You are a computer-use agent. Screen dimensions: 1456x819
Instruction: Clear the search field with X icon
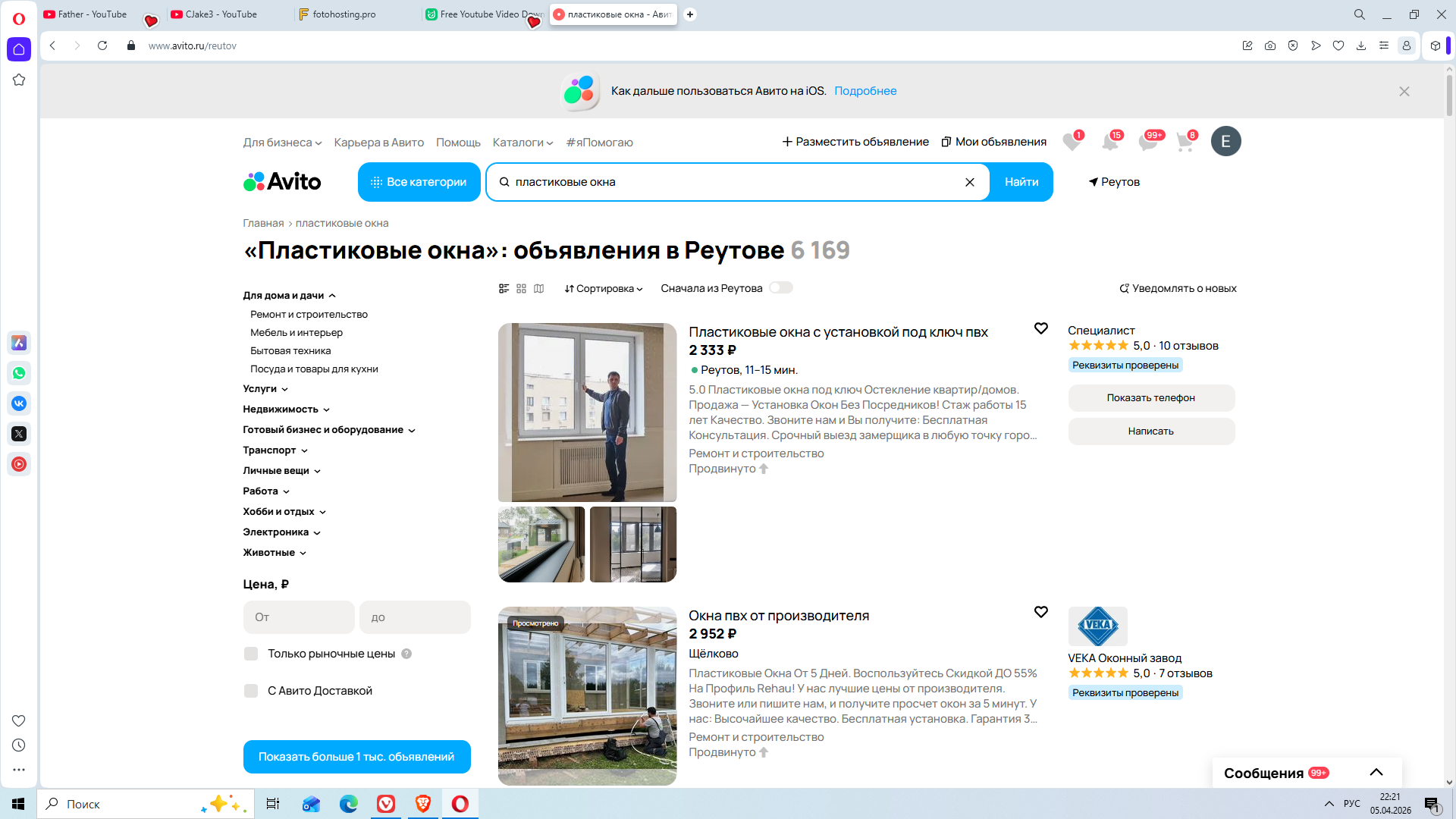969,182
